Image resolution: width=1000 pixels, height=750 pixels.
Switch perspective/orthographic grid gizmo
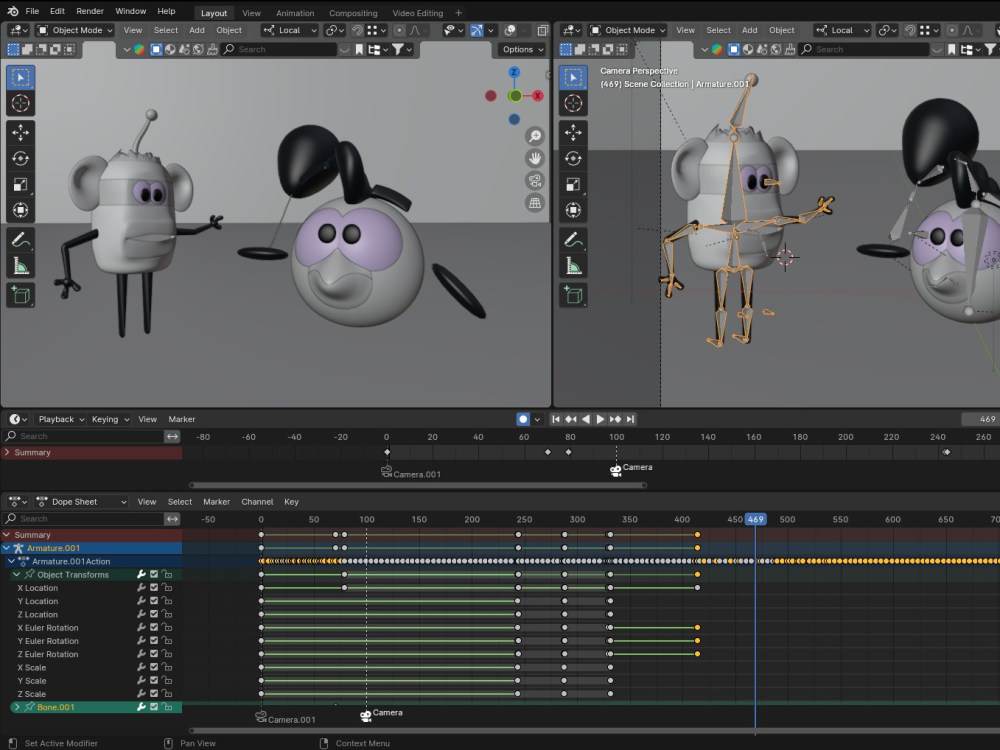click(534, 203)
